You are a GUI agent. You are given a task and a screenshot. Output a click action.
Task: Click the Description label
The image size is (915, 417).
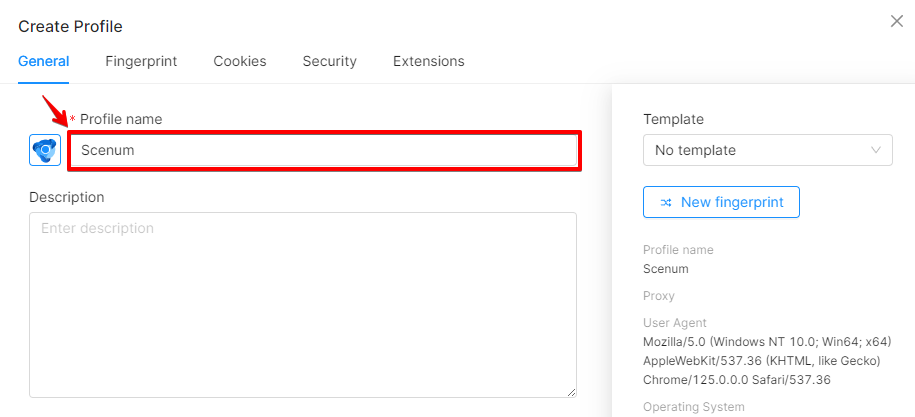point(67,197)
